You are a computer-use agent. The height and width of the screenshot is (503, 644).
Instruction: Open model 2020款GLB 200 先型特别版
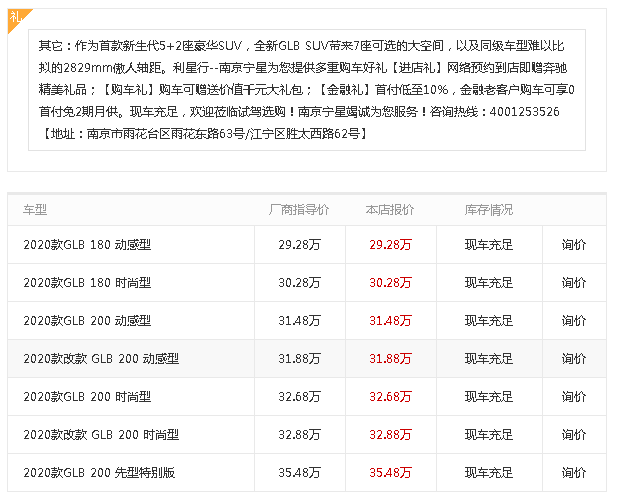click(99, 473)
